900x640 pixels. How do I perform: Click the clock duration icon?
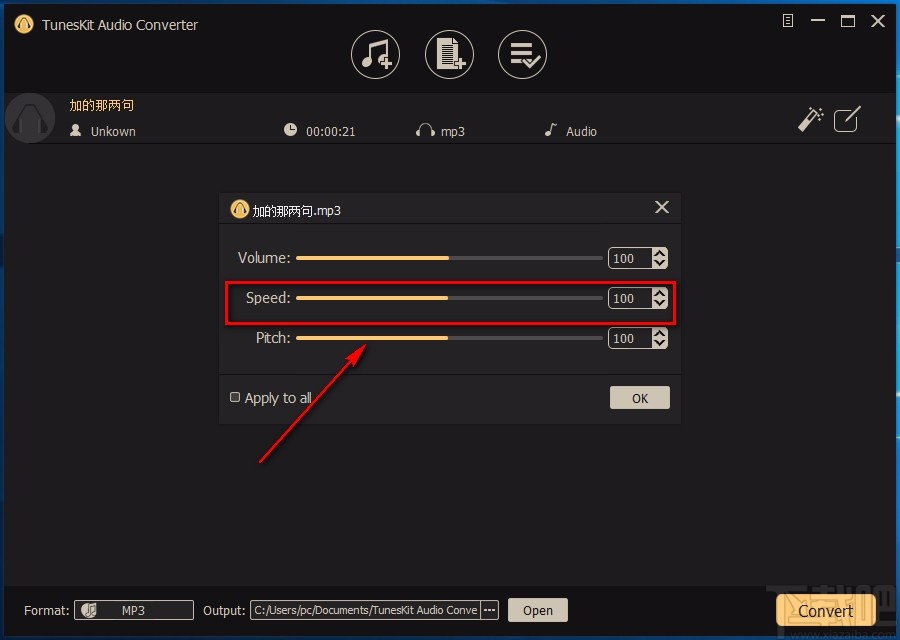point(290,130)
